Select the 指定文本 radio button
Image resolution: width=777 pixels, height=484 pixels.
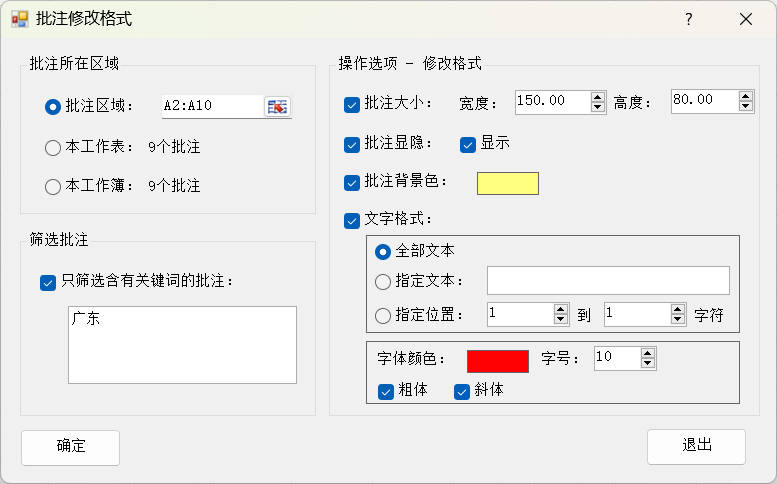click(383, 282)
